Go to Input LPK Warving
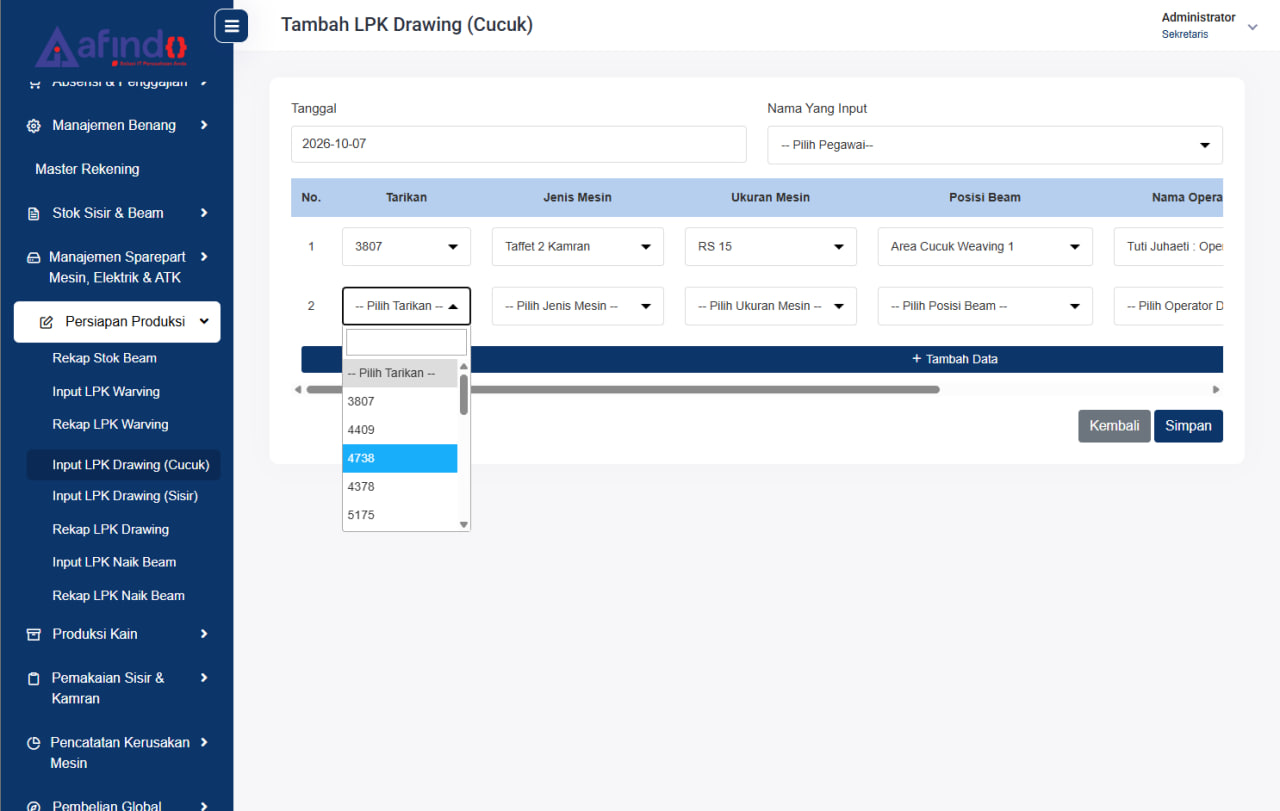 point(106,392)
